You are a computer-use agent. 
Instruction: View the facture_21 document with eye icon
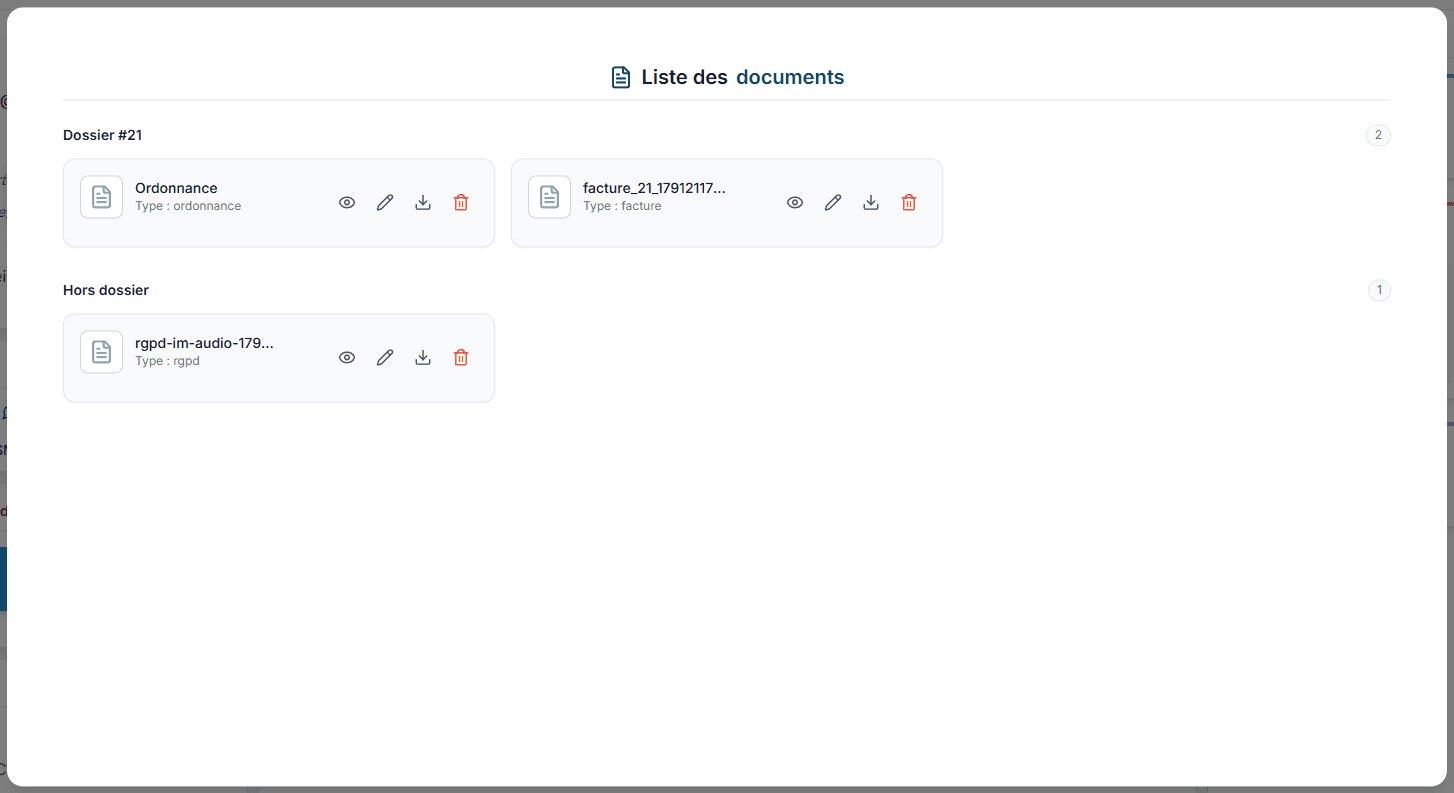click(795, 202)
